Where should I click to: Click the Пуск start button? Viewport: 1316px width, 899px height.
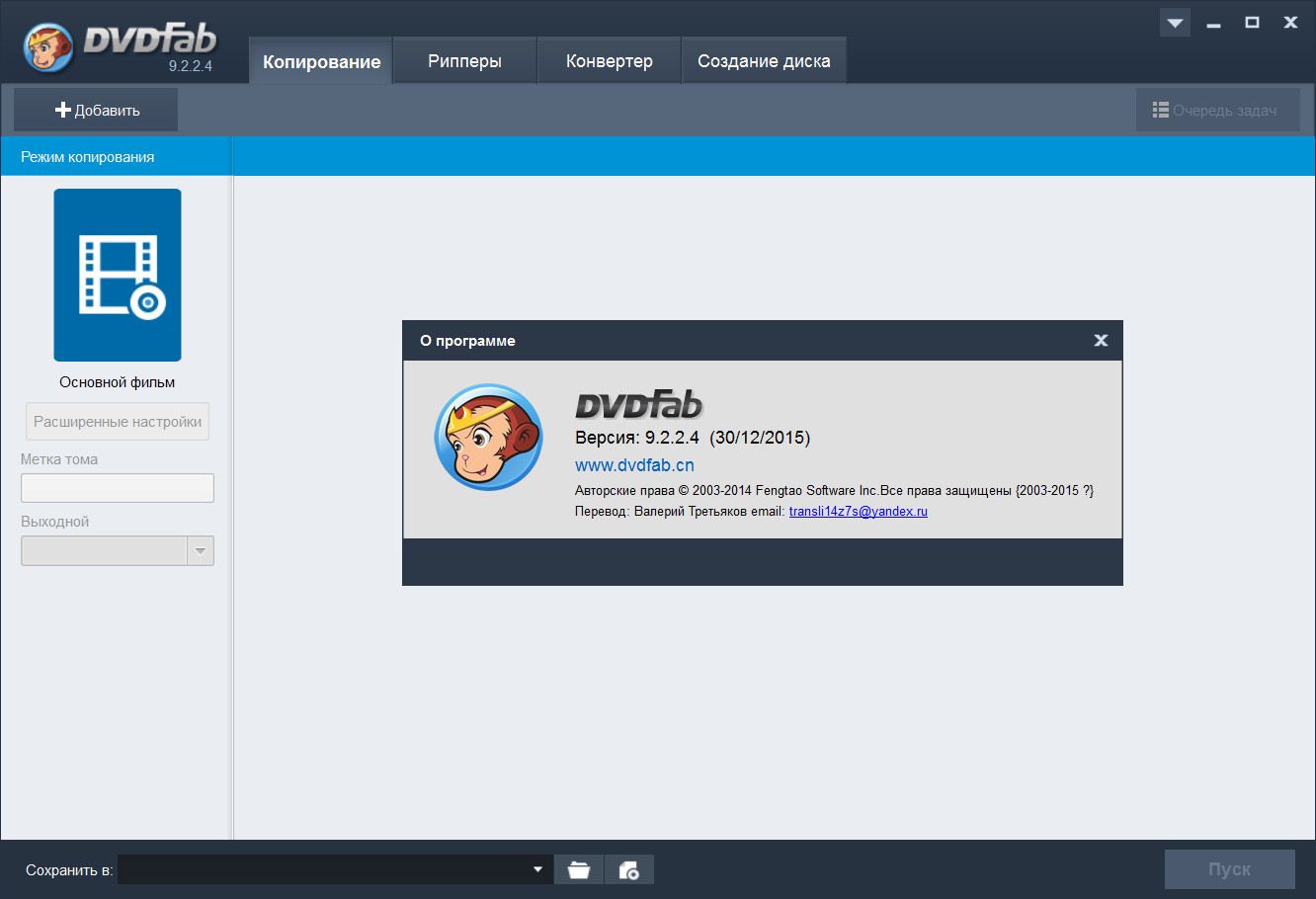[1229, 869]
